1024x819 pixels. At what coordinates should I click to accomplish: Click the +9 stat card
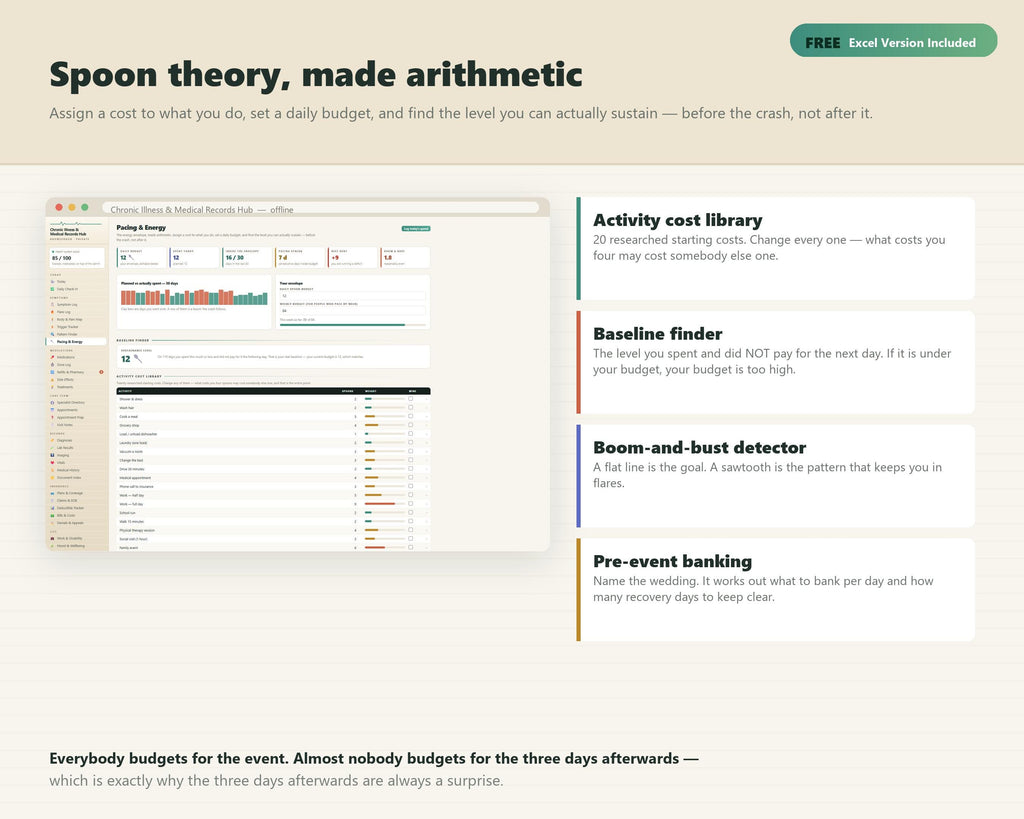353,257
